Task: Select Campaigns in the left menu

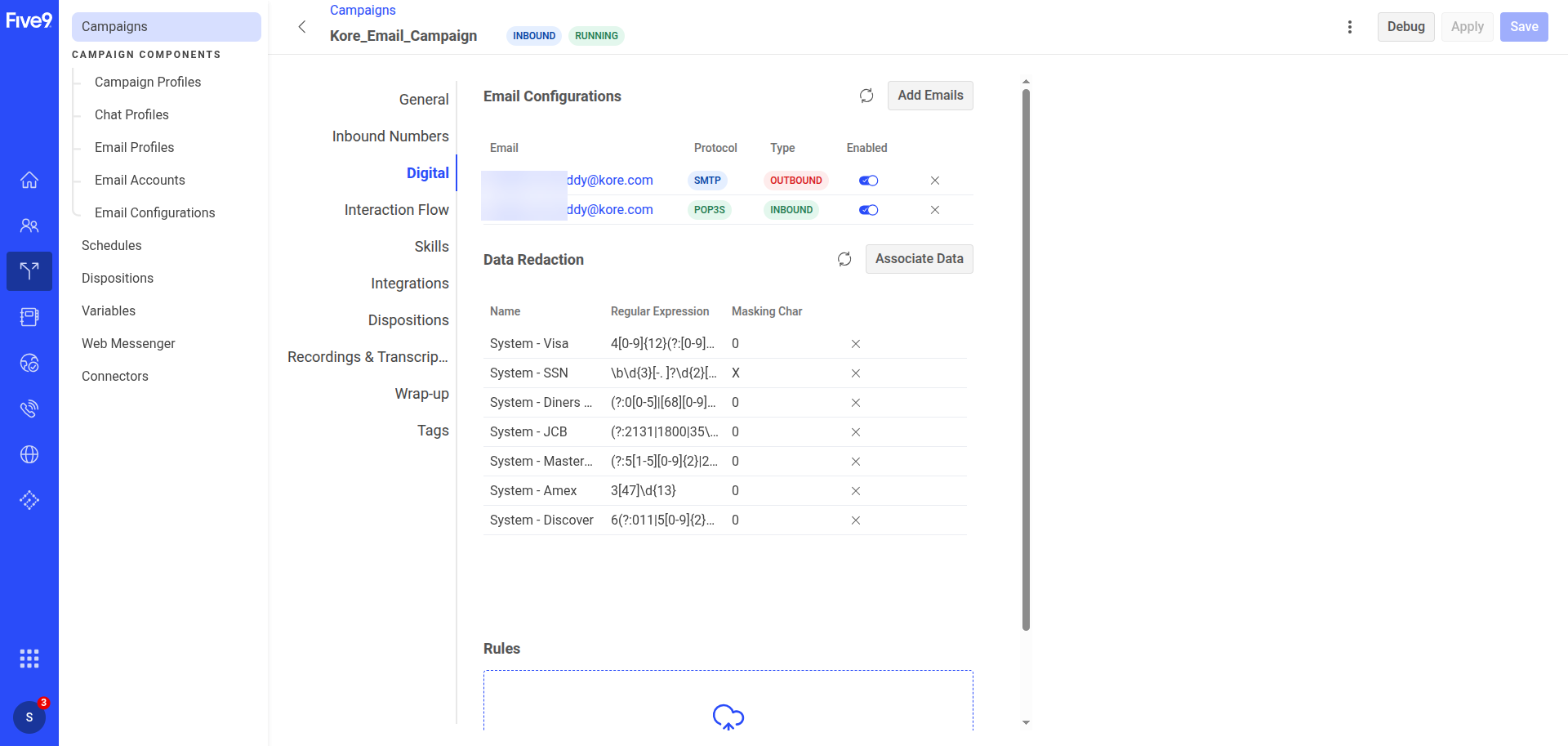Action: [167, 27]
